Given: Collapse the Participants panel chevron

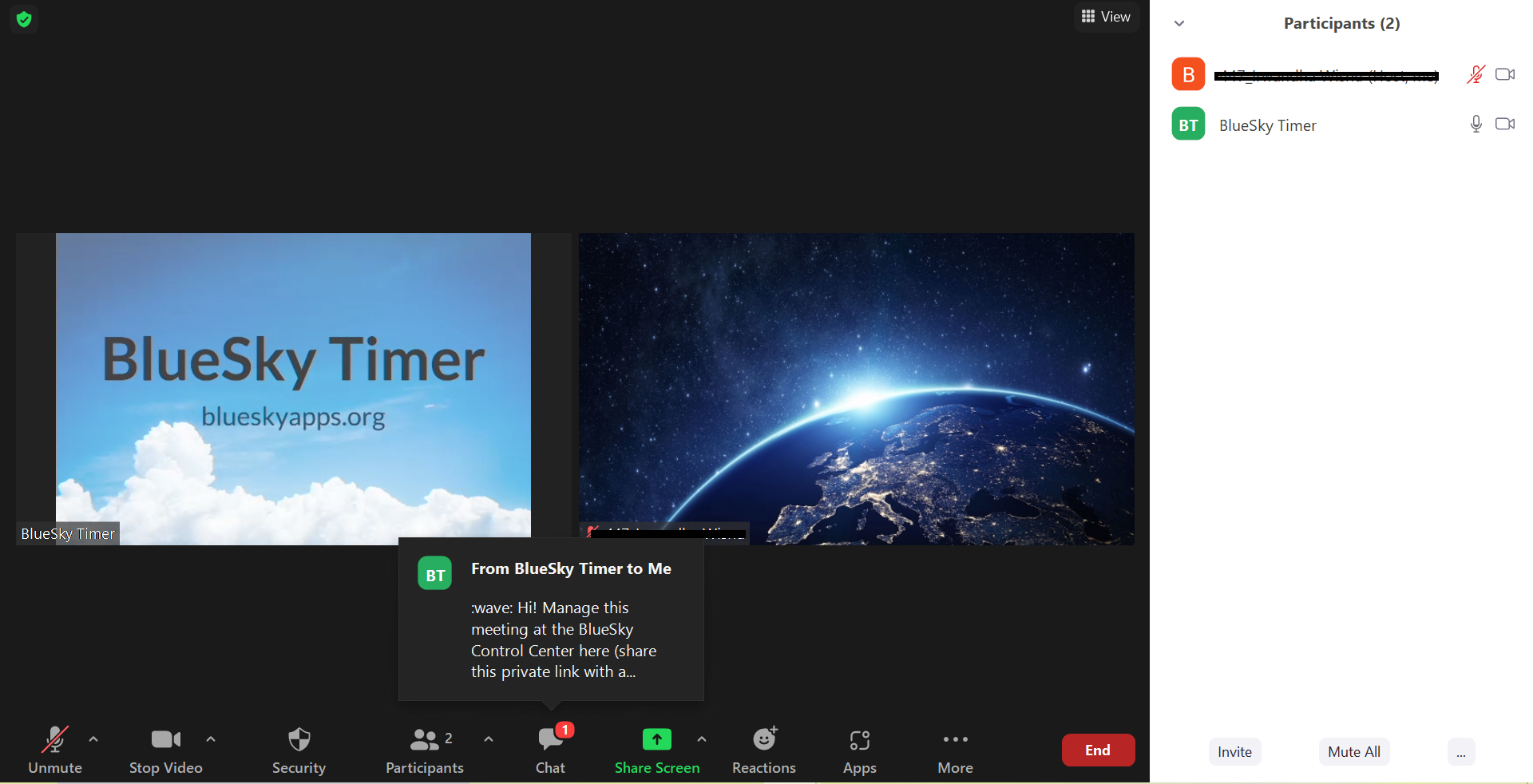Looking at the screenshot, I should click(x=1179, y=24).
